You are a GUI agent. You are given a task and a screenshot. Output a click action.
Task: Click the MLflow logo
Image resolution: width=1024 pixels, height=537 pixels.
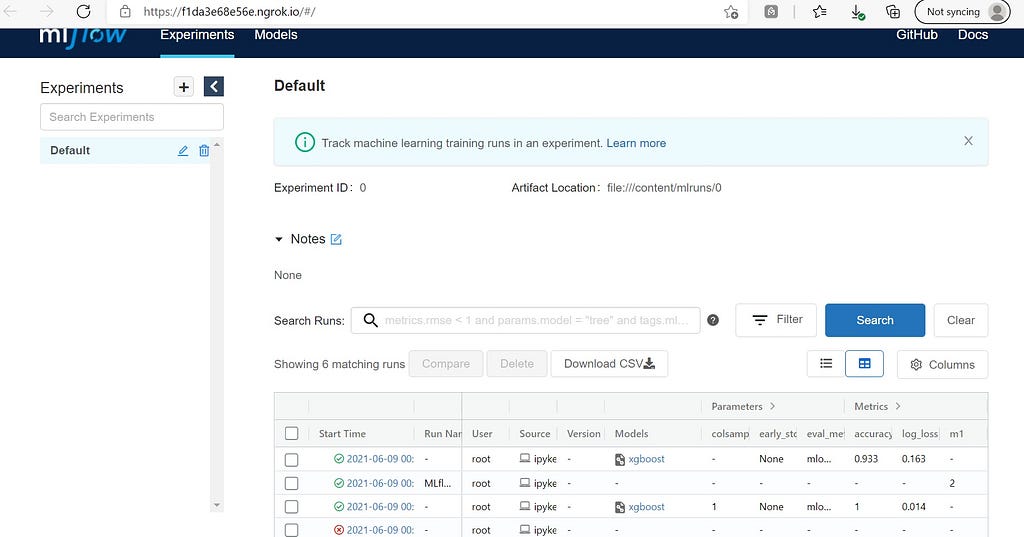pos(83,37)
